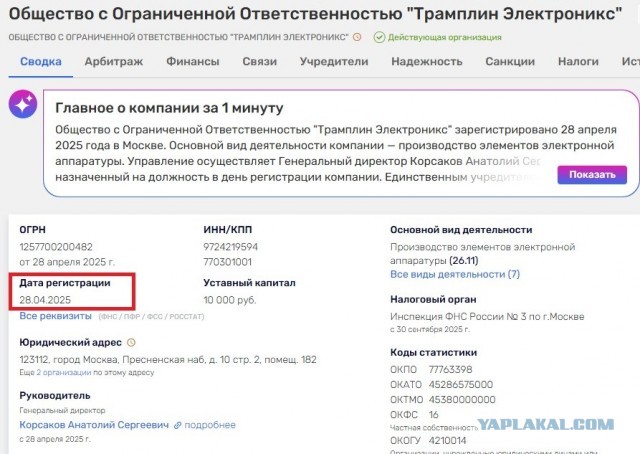The image size is (640, 454).
Task: Click the activity code (26.11)
Action: (x=464, y=260)
